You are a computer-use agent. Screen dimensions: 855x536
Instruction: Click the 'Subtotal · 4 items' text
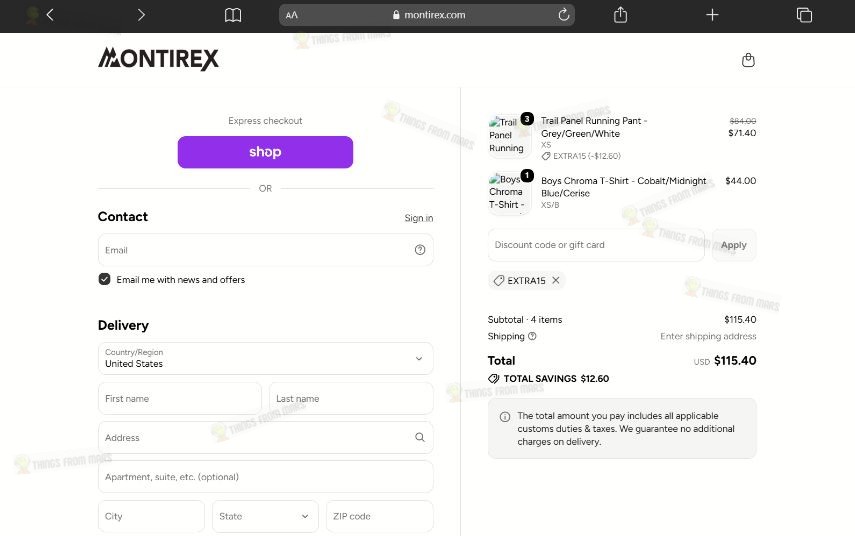525,320
